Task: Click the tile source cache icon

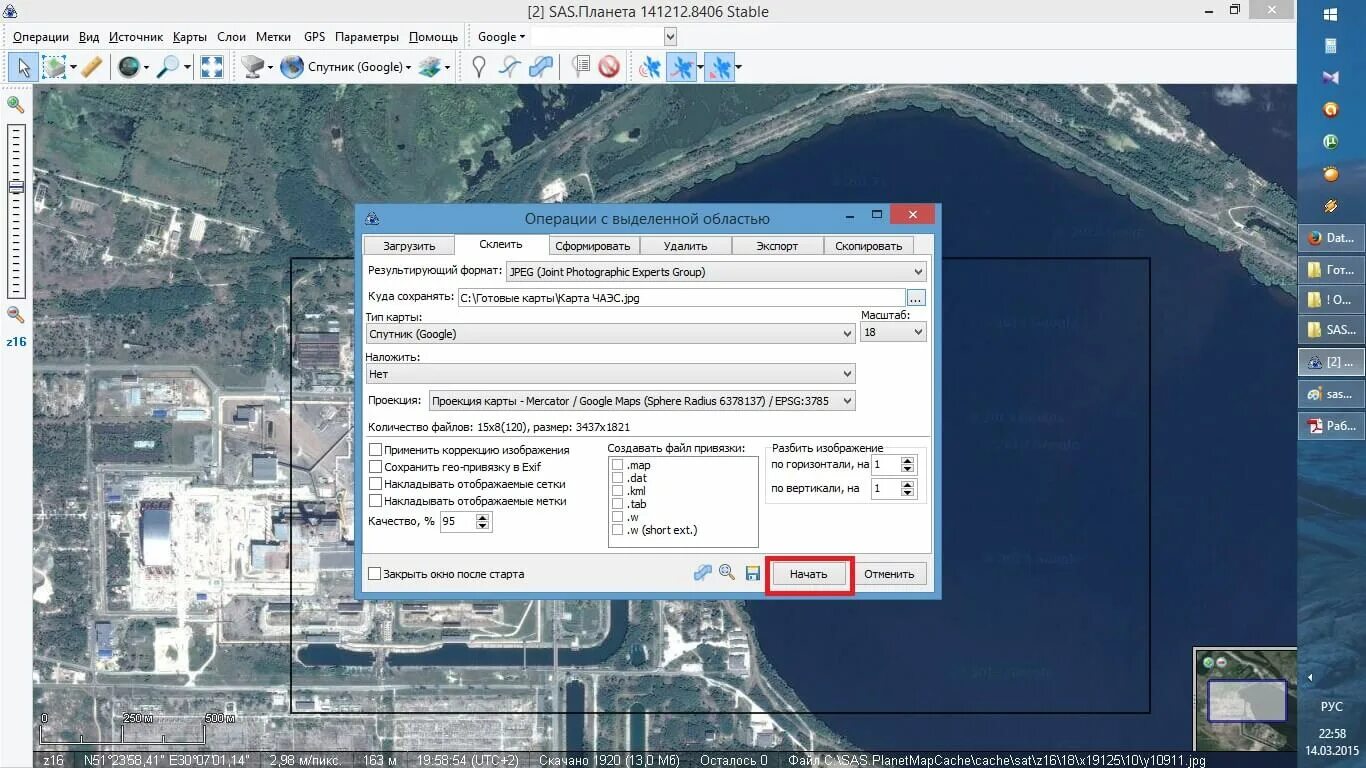Action: [253, 67]
